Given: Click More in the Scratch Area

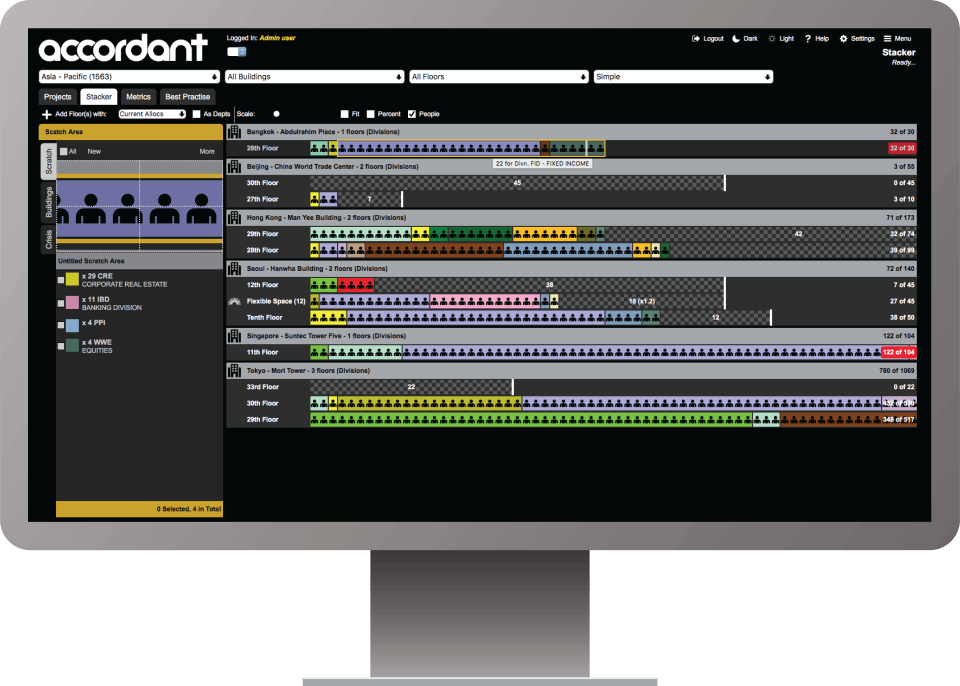Looking at the screenshot, I should [207, 151].
